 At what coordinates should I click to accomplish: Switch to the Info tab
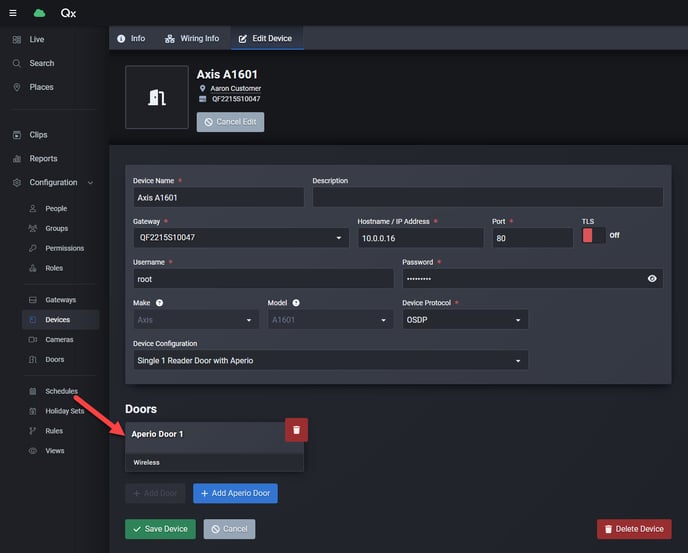click(131, 38)
